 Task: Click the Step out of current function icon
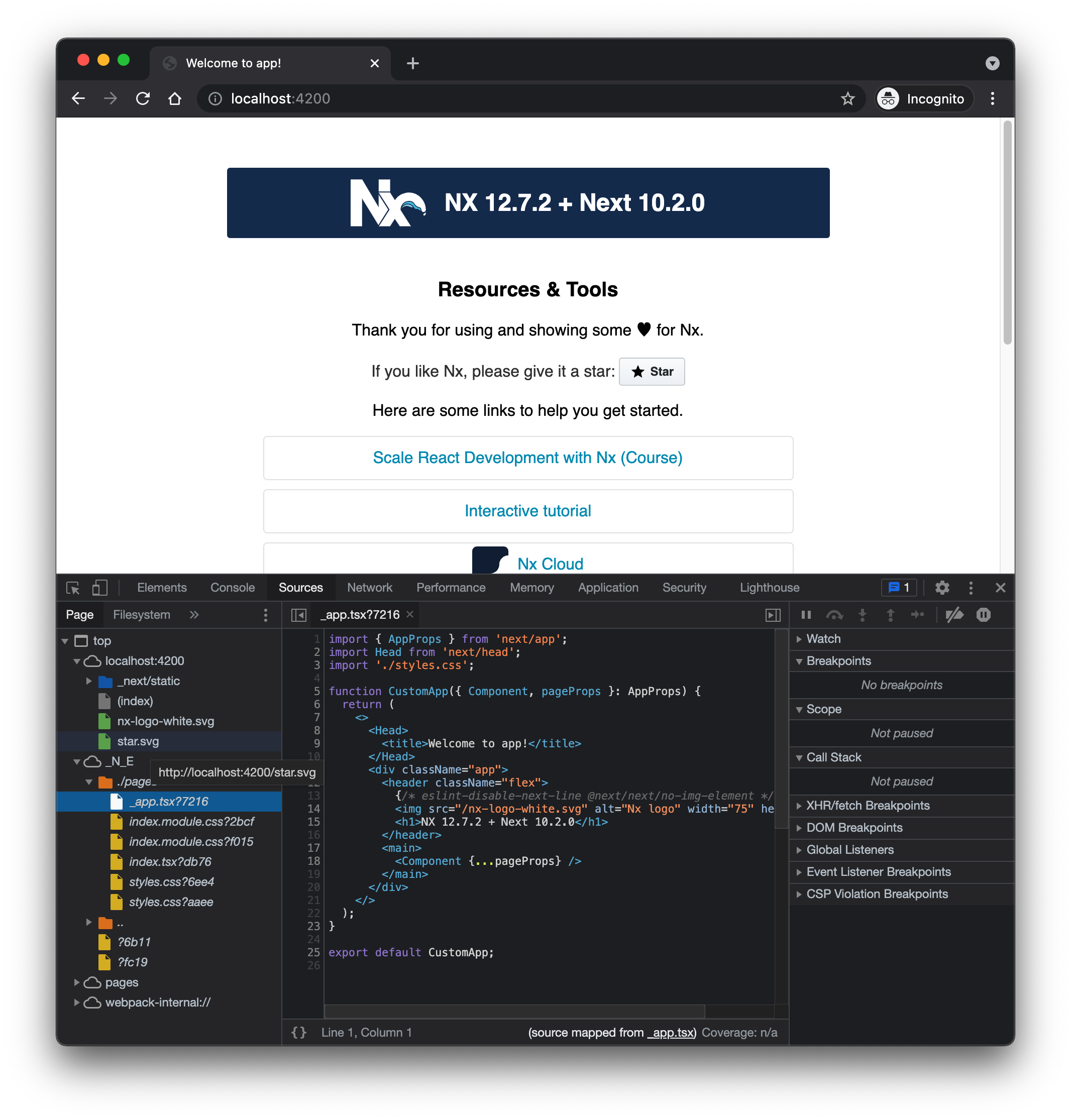point(890,615)
